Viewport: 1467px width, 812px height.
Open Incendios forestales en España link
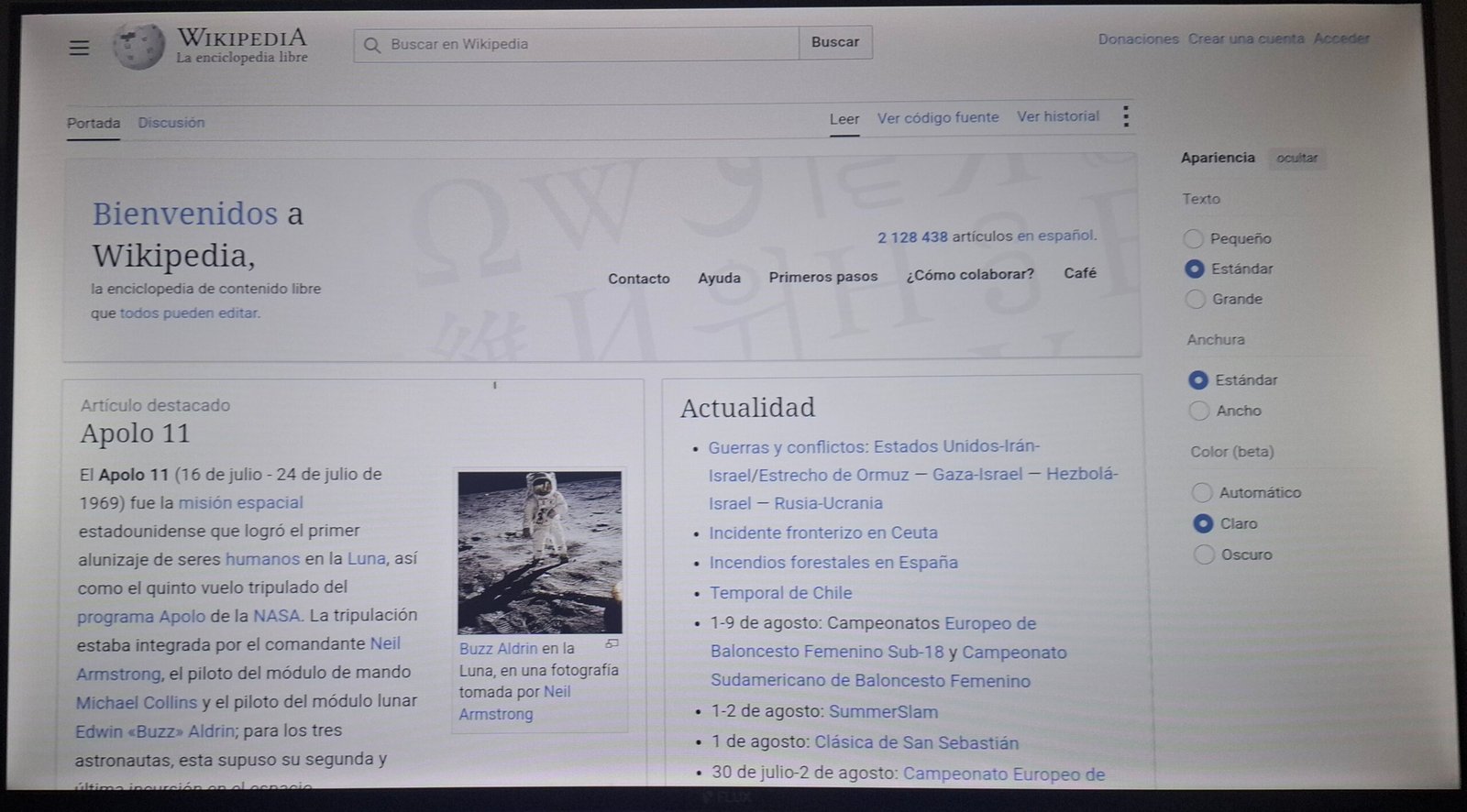(x=833, y=563)
